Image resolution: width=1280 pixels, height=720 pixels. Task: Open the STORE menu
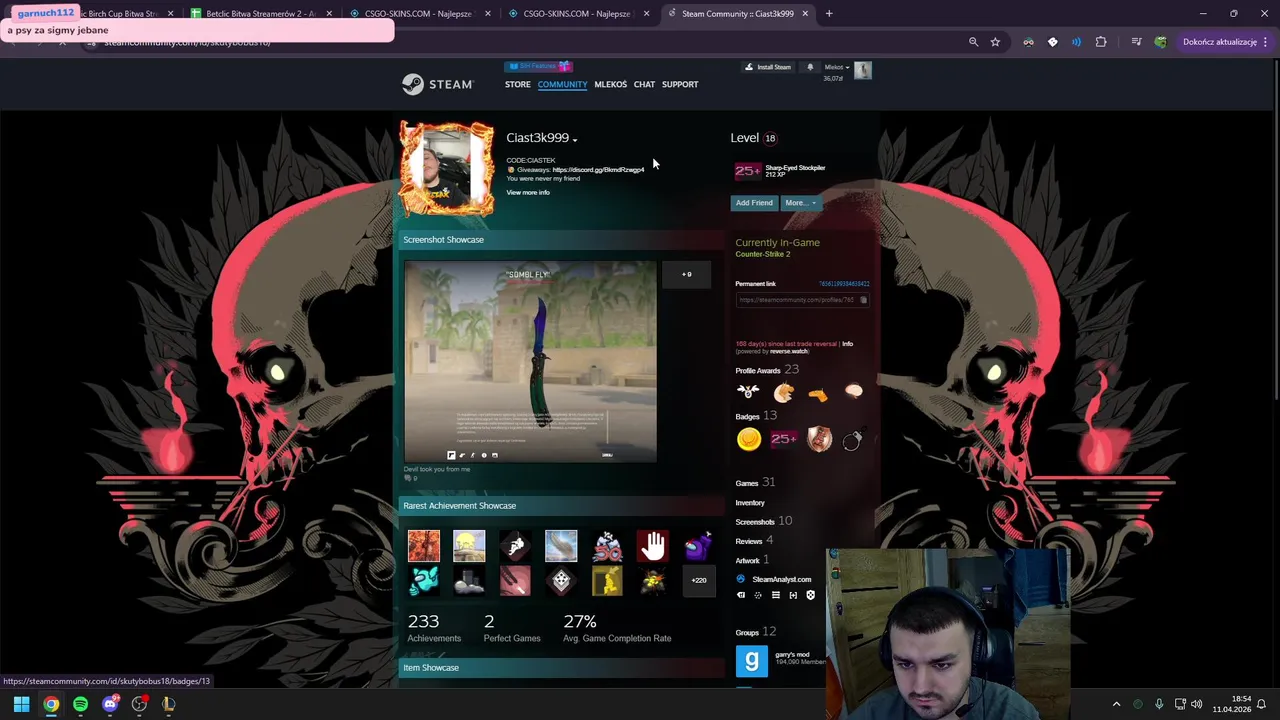pos(518,84)
